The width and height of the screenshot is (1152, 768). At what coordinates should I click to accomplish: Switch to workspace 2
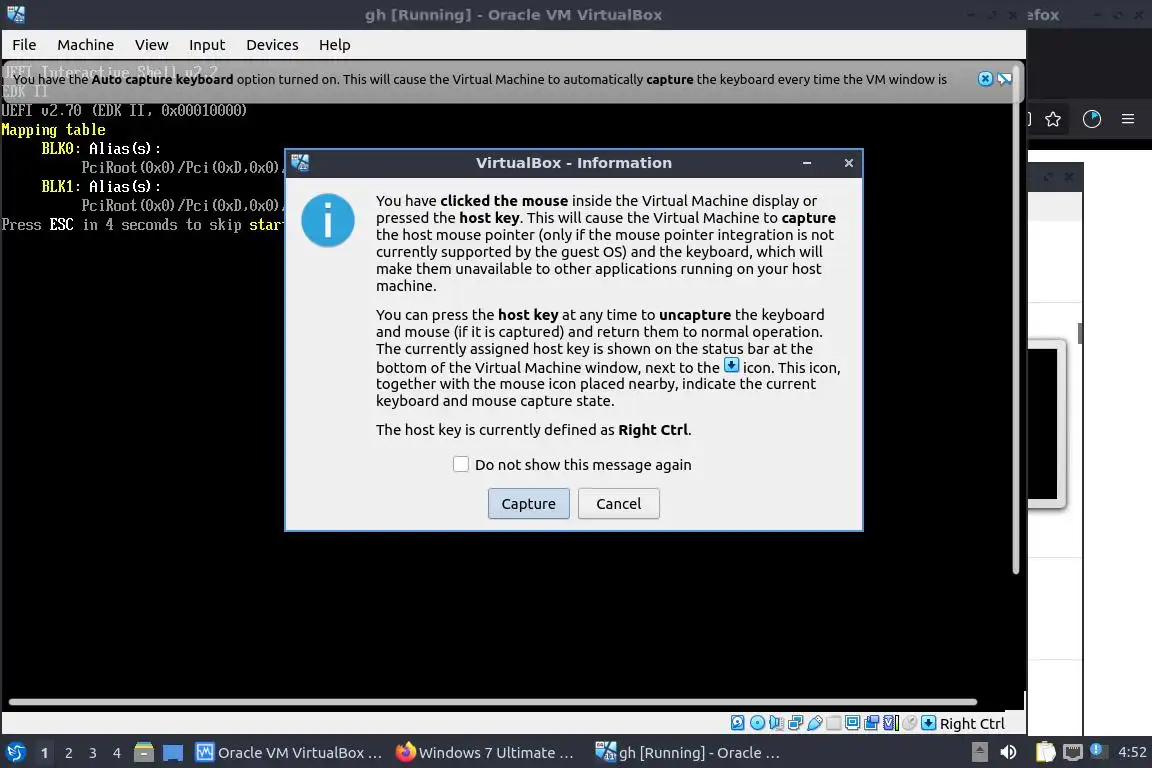tap(69, 753)
